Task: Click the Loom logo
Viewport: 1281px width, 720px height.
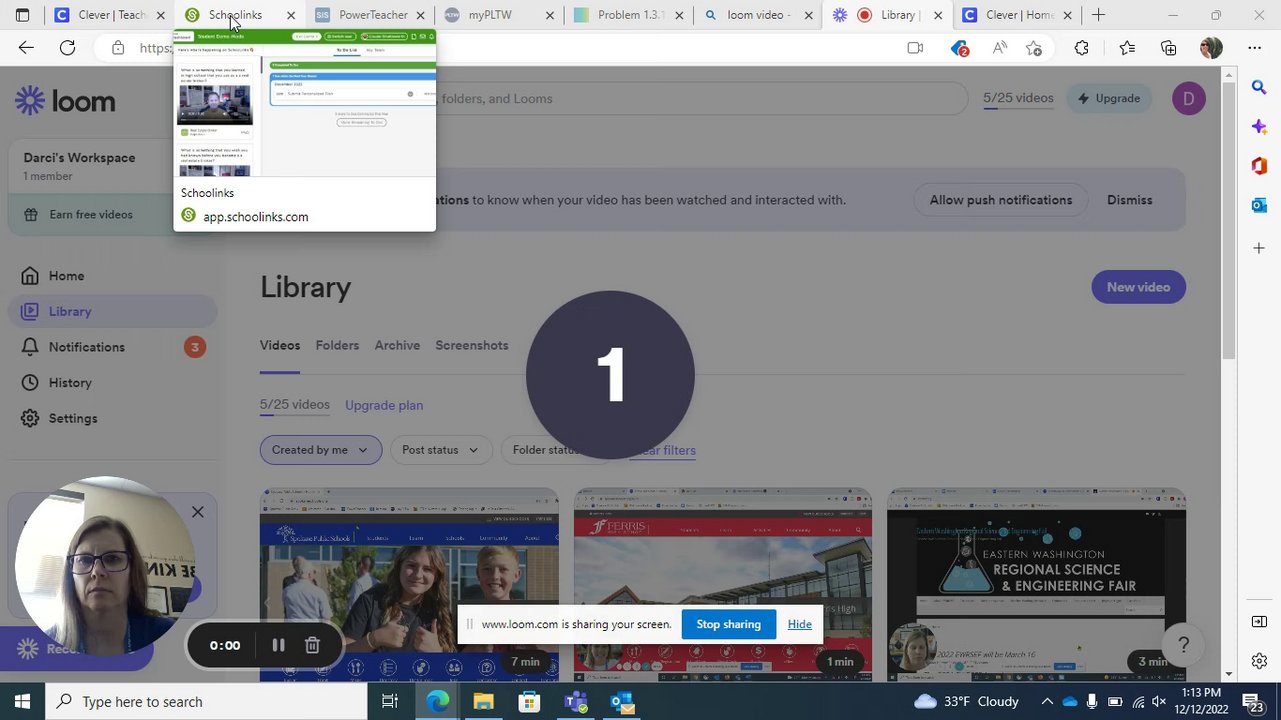Action: point(66,100)
